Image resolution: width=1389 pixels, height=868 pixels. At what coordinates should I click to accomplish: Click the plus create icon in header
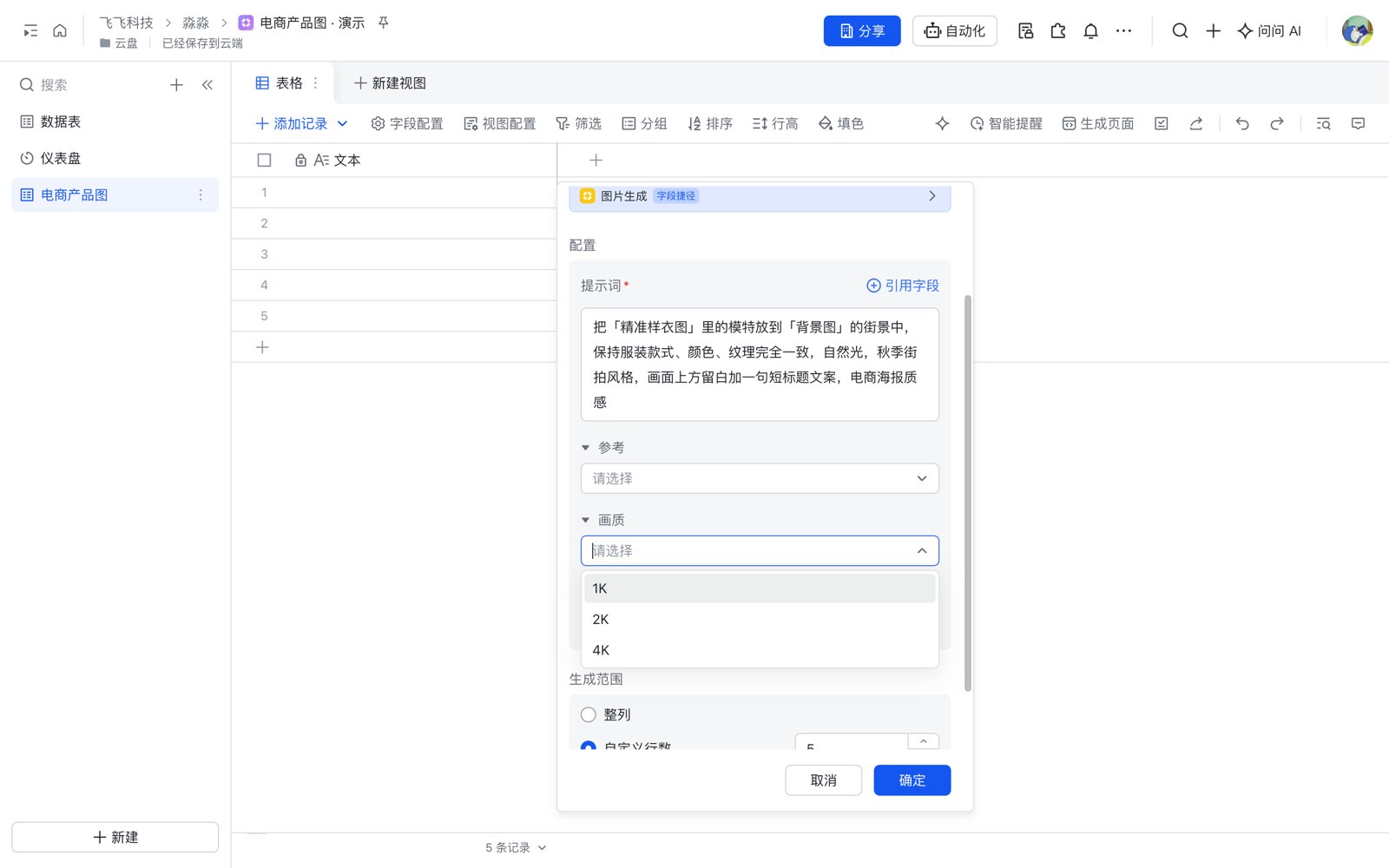pyautogui.click(x=1213, y=31)
